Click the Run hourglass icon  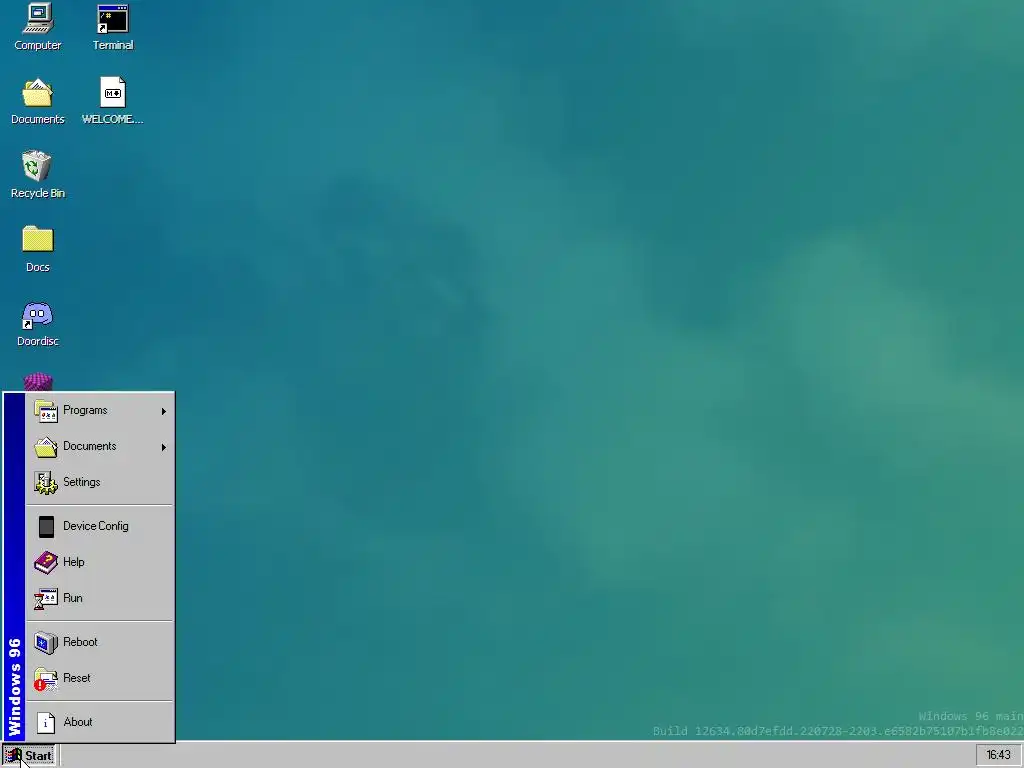point(46,598)
